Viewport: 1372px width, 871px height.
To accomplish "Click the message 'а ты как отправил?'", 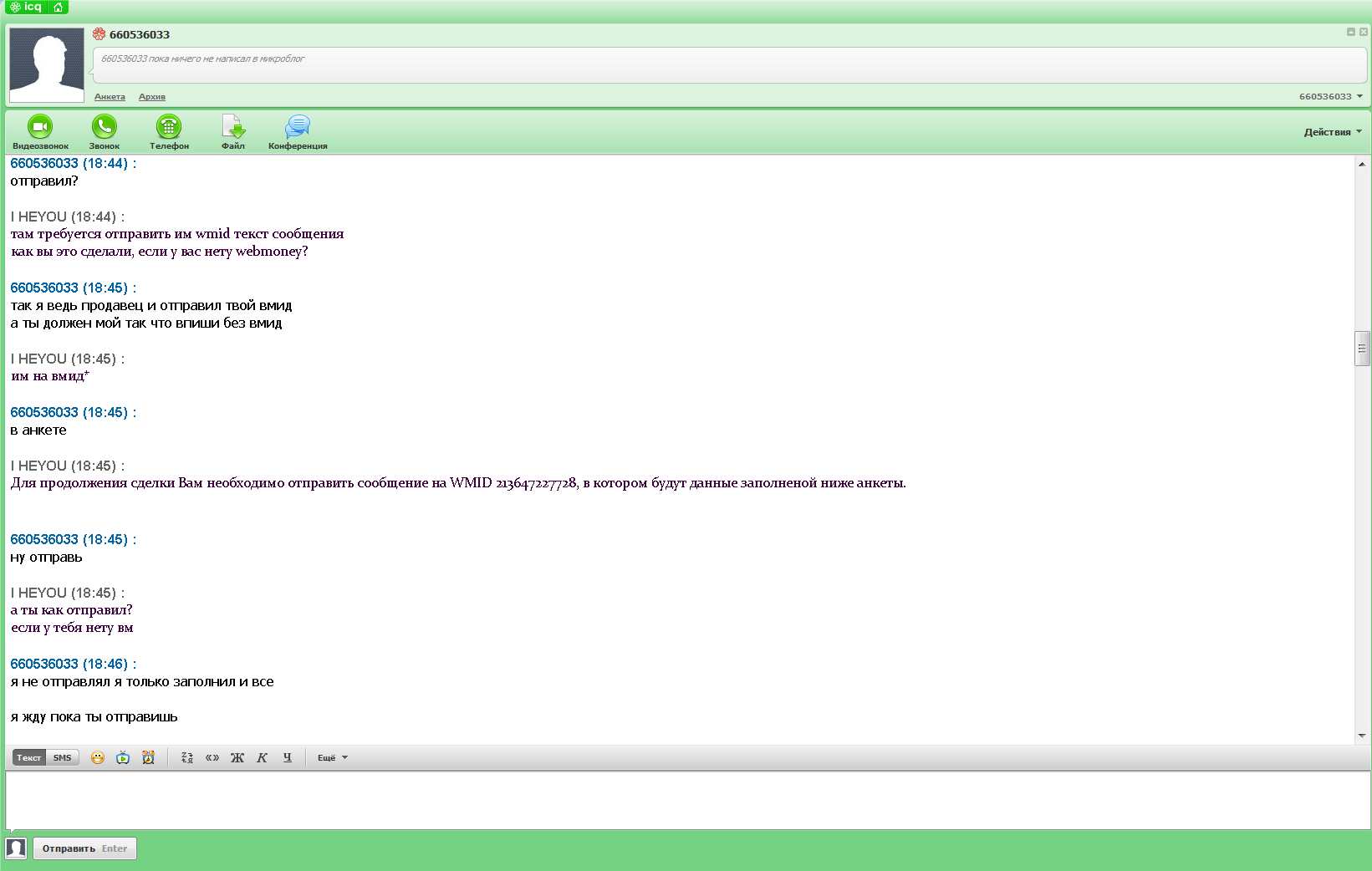I will pyautogui.click(x=72, y=610).
